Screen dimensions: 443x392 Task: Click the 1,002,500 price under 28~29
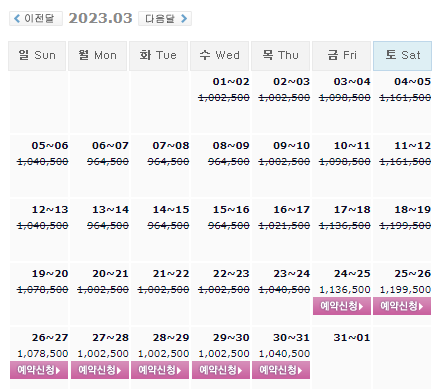click(163, 354)
